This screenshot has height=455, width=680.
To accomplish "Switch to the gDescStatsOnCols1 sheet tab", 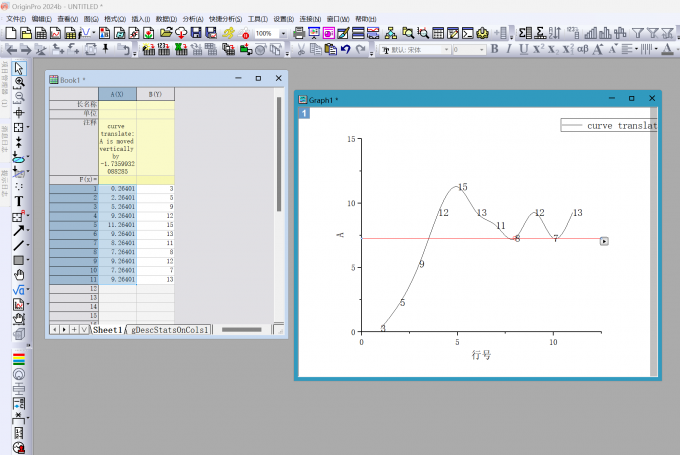I will tap(169, 330).
